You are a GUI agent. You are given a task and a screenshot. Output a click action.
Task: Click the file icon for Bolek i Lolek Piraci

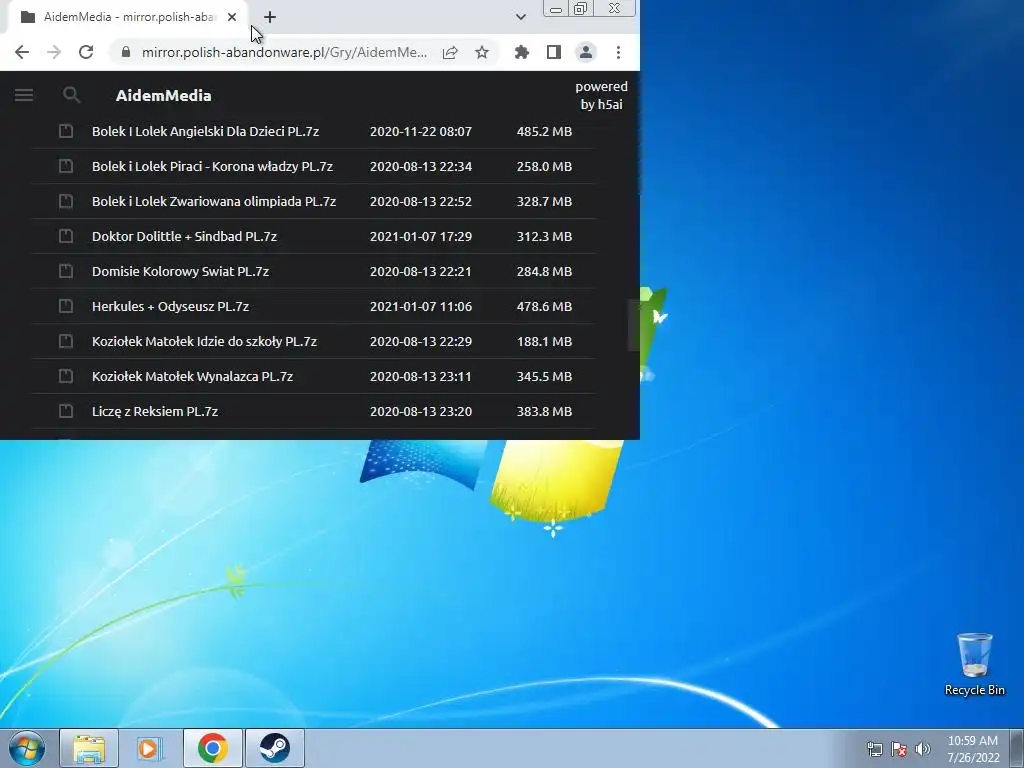(66, 166)
